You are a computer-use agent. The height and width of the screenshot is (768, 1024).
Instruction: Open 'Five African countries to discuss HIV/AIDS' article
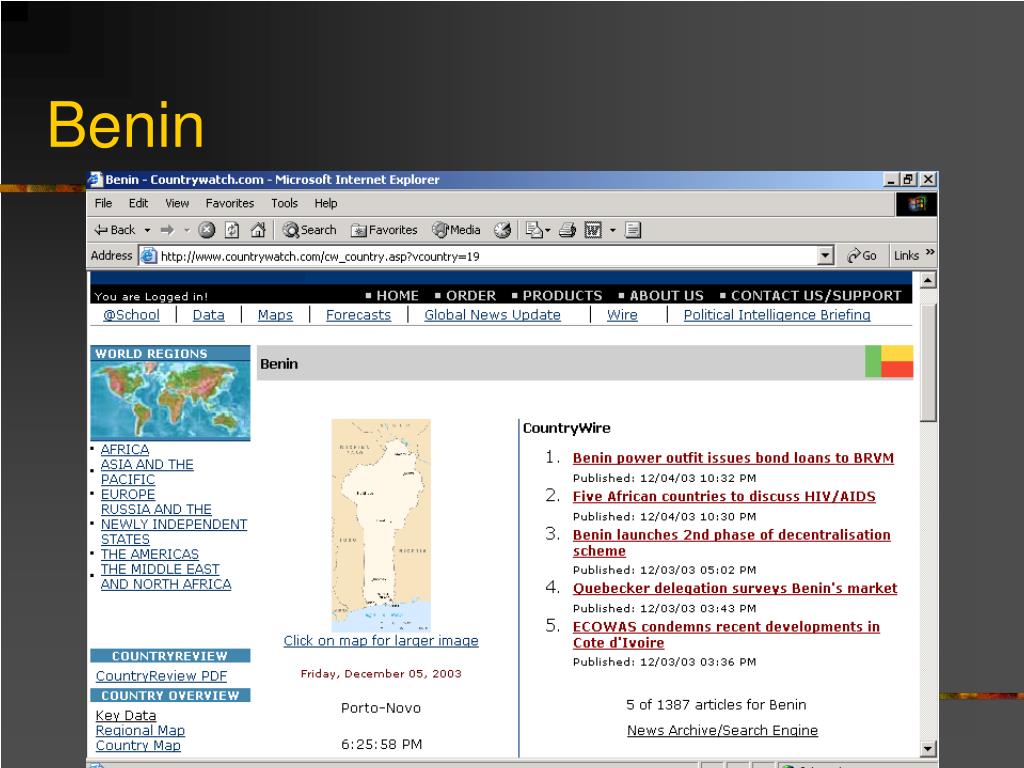[x=724, y=496]
